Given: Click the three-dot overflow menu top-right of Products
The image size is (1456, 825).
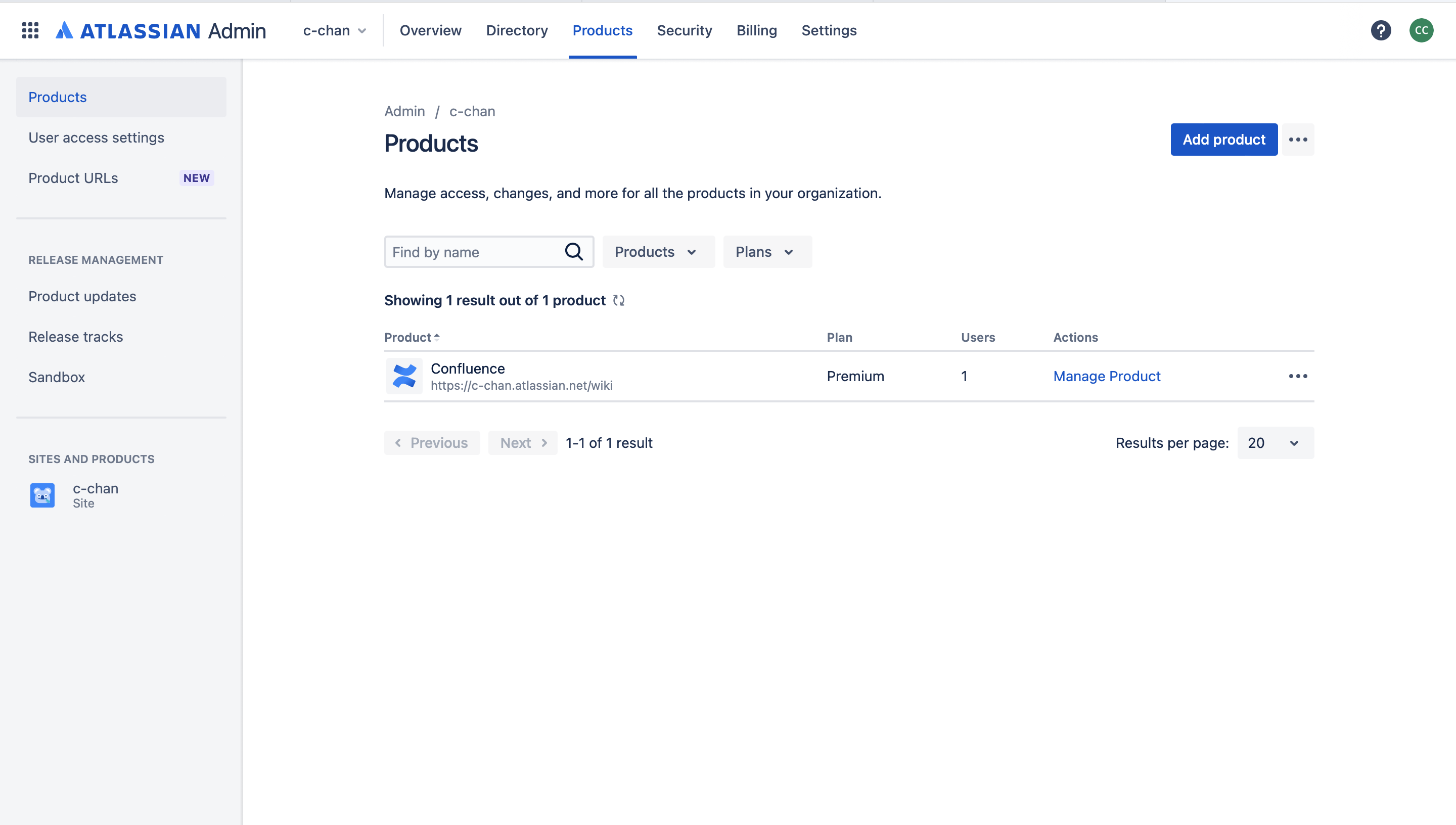Looking at the screenshot, I should [1299, 139].
